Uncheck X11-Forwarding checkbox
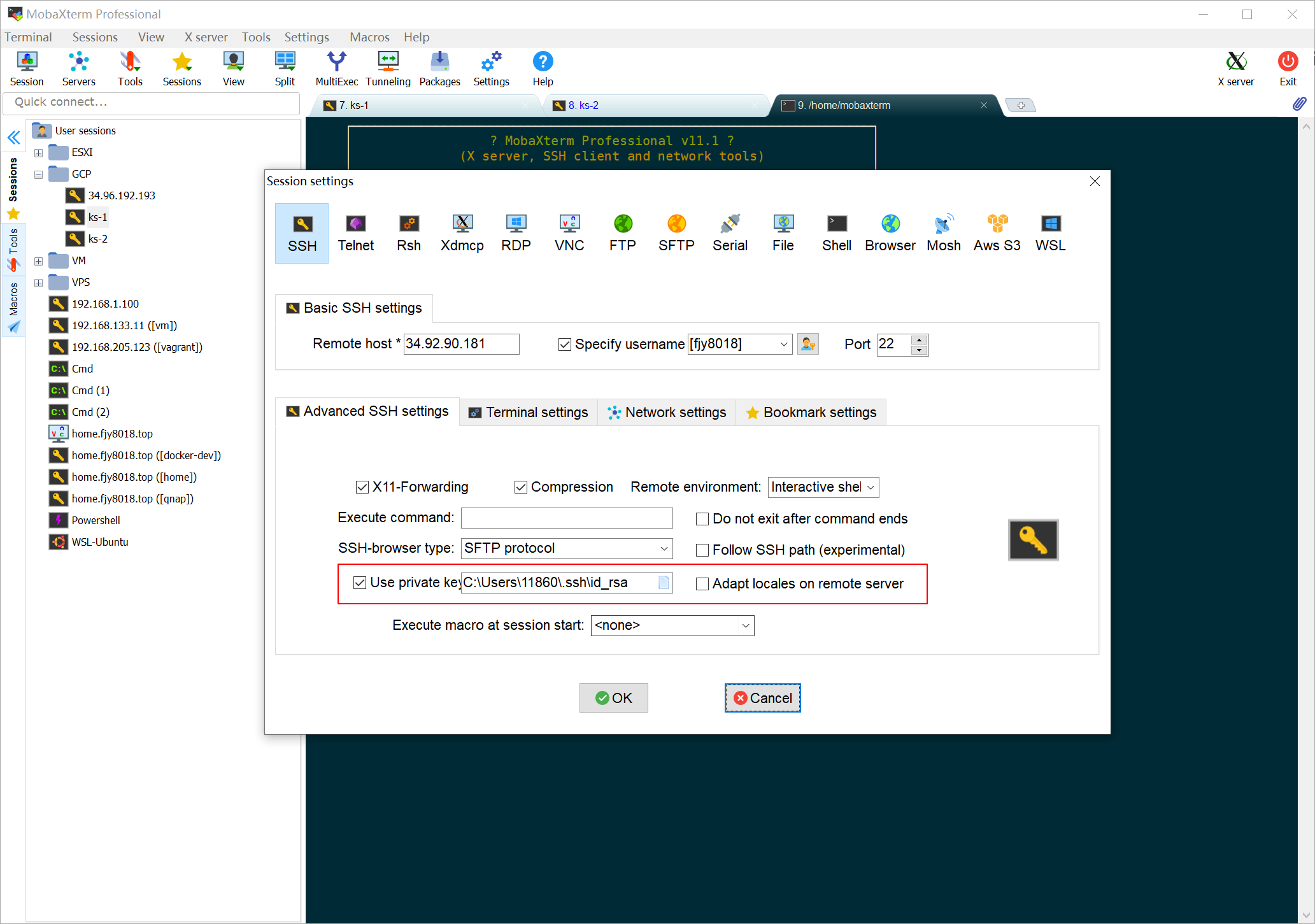The width and height of the screenshot is (1315, 924). 362,487
